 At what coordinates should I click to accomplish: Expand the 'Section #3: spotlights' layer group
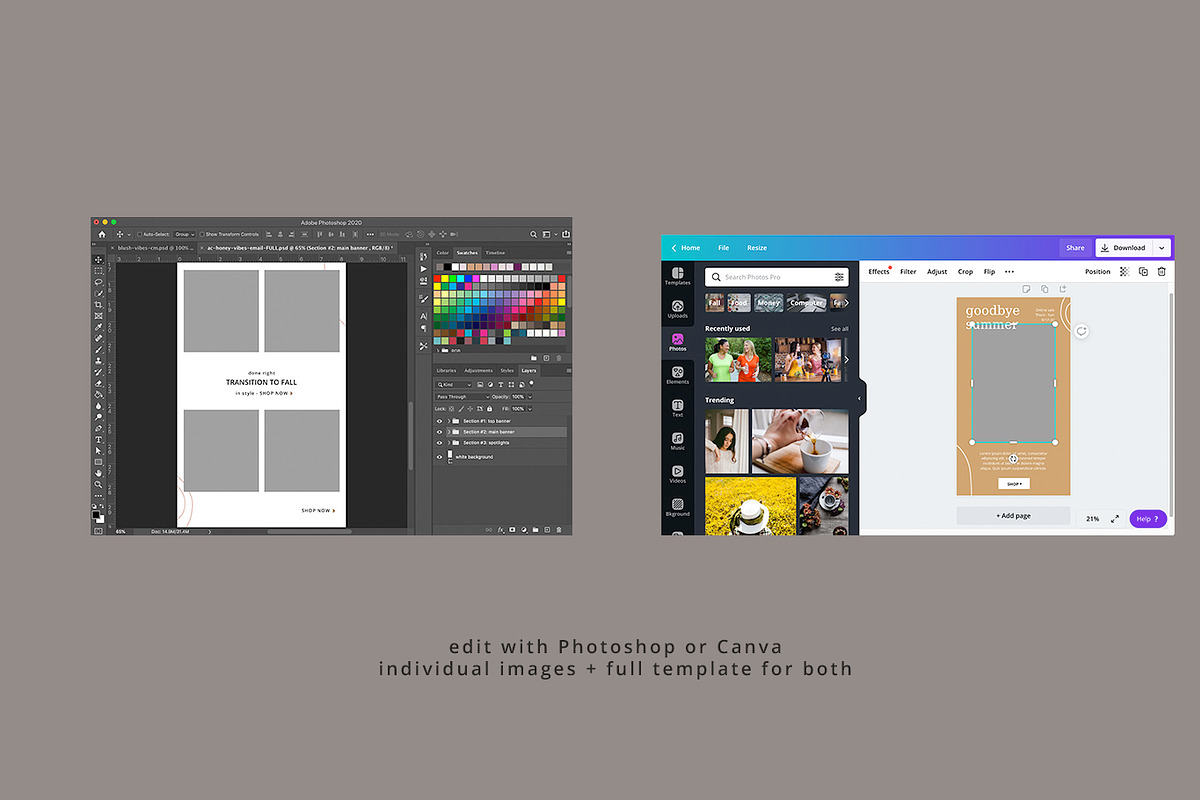coord(448,442)
